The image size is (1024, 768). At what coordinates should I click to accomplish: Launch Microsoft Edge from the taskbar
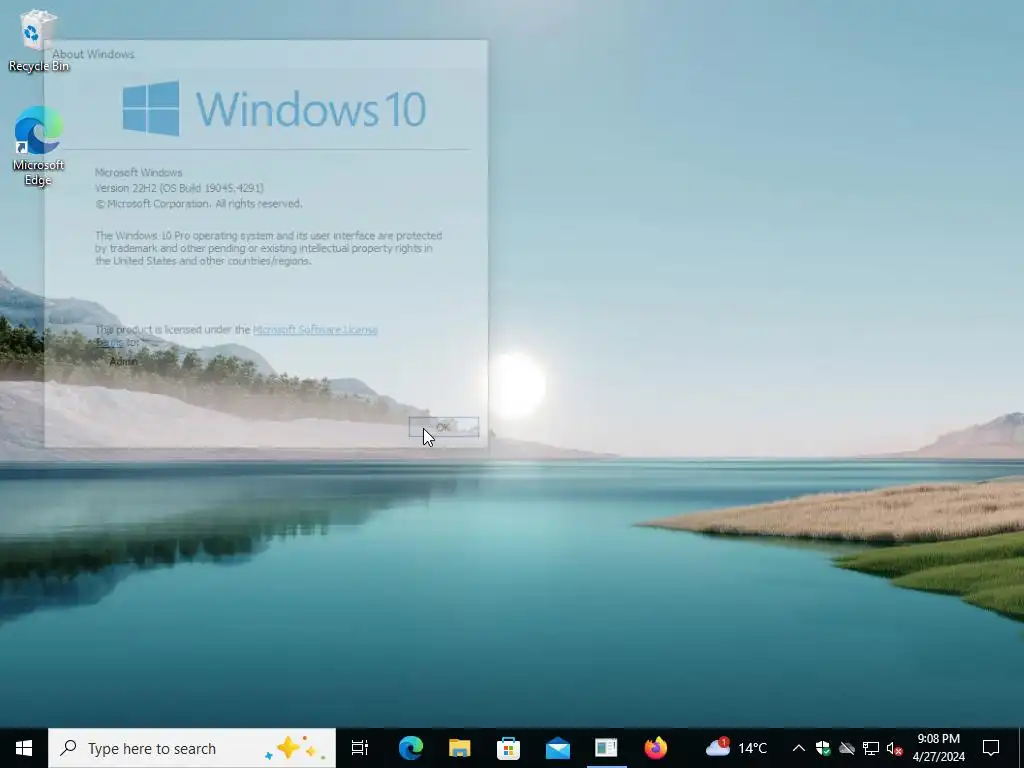tap(411, 748)
